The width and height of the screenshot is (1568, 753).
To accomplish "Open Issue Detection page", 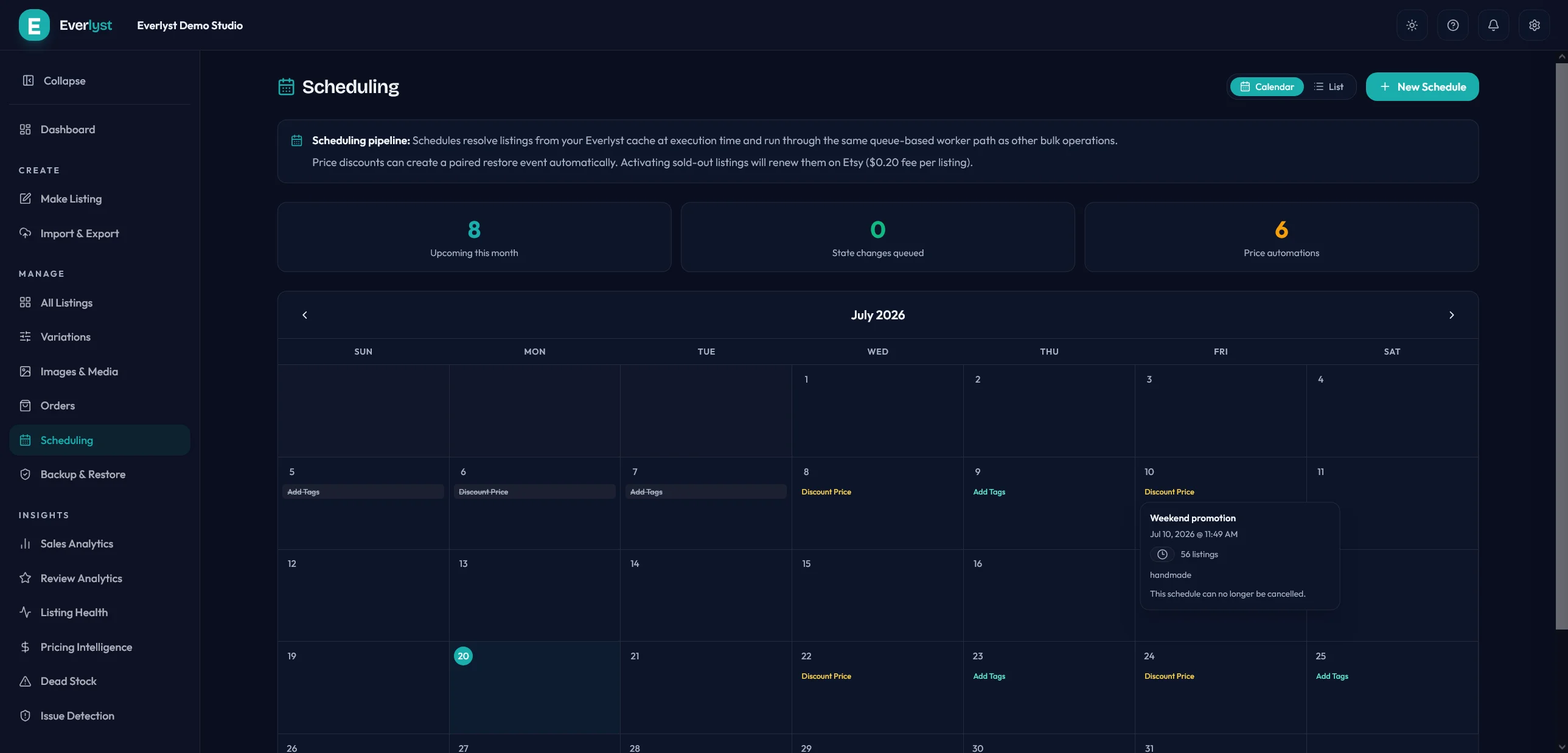I will 100,715.
